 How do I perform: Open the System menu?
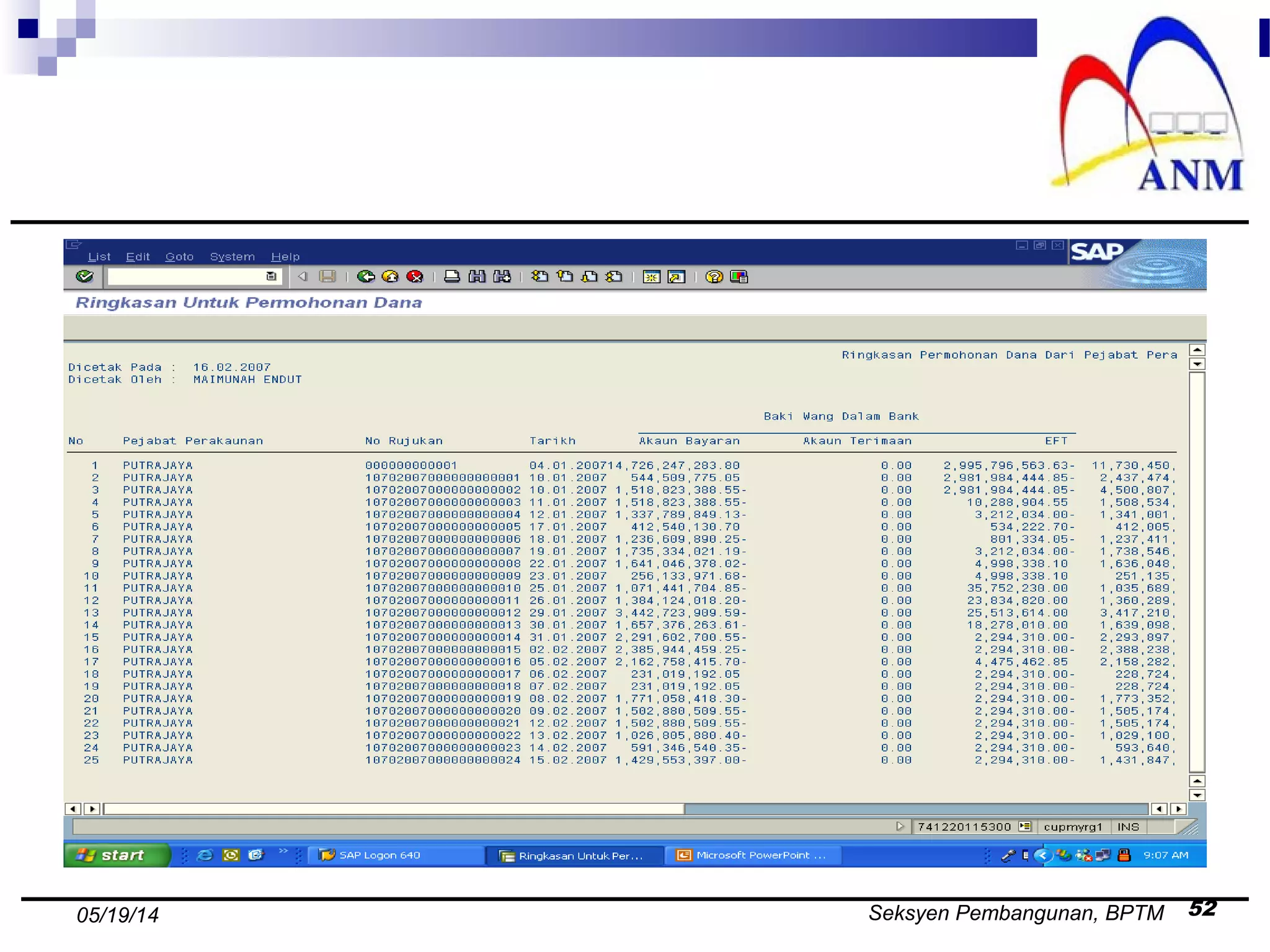[232, 257]
